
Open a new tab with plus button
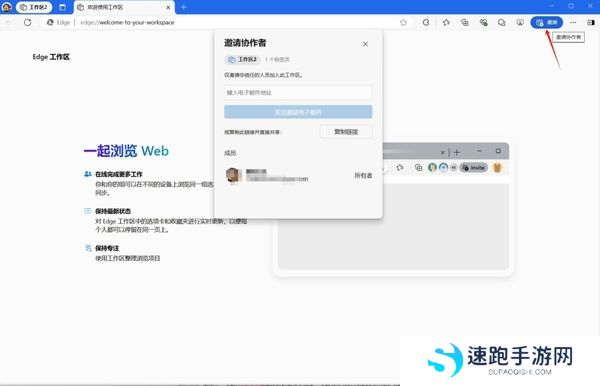point(184,7)
